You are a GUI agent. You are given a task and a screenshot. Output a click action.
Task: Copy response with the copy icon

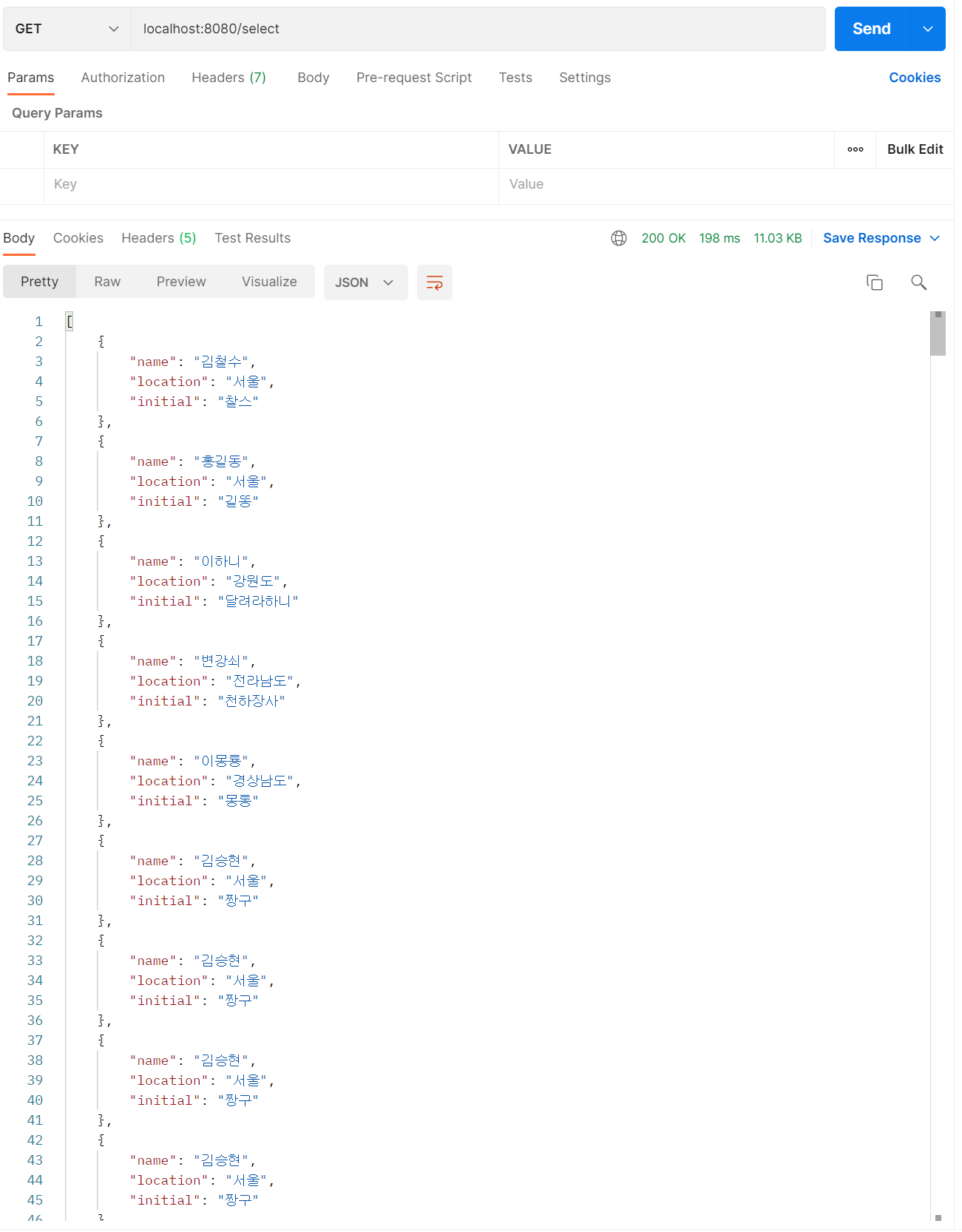875,282
